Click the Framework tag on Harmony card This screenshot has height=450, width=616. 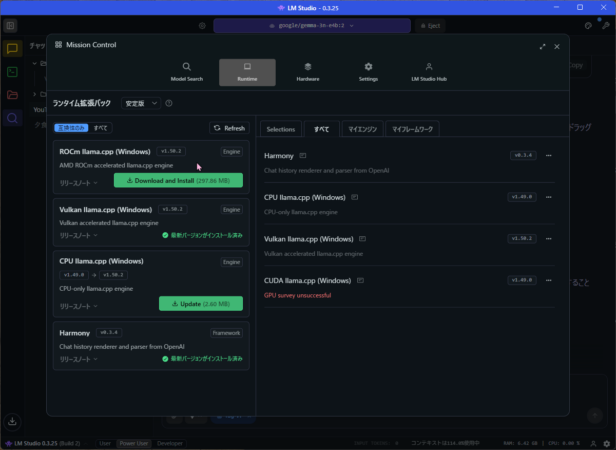[x=226, y=333]
